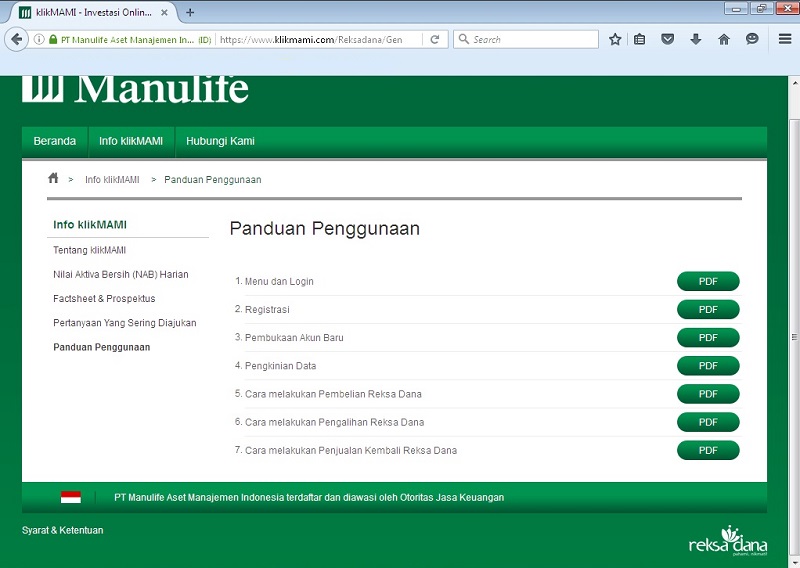Open the Firefox hamburger menu
Screen dimensions: 800x568
pos(785,39)
